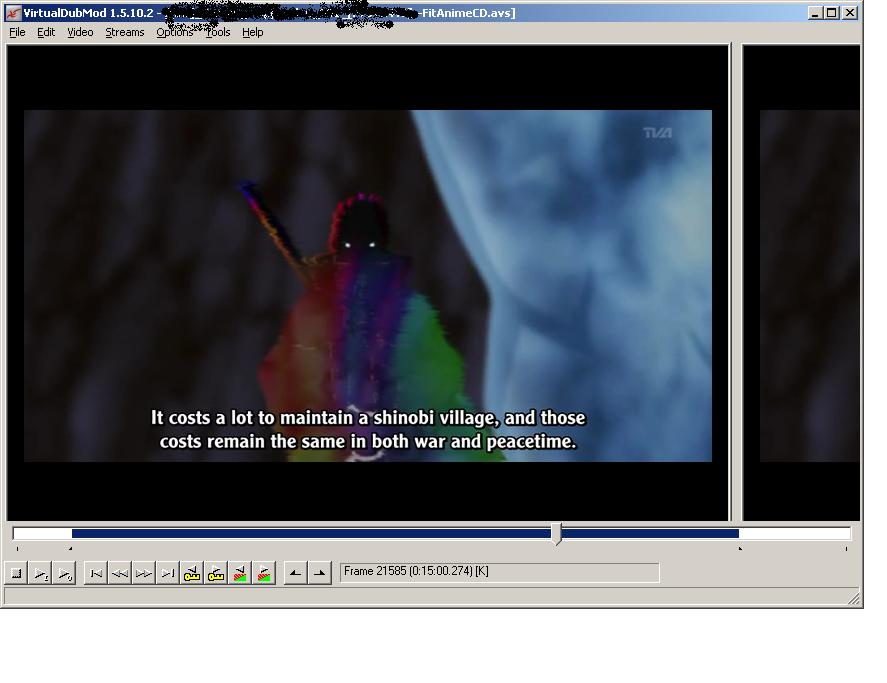Viewport: 887px width, 683px height.
Task: Minimize the VirtualDubMod window
Action: point(815,13)
